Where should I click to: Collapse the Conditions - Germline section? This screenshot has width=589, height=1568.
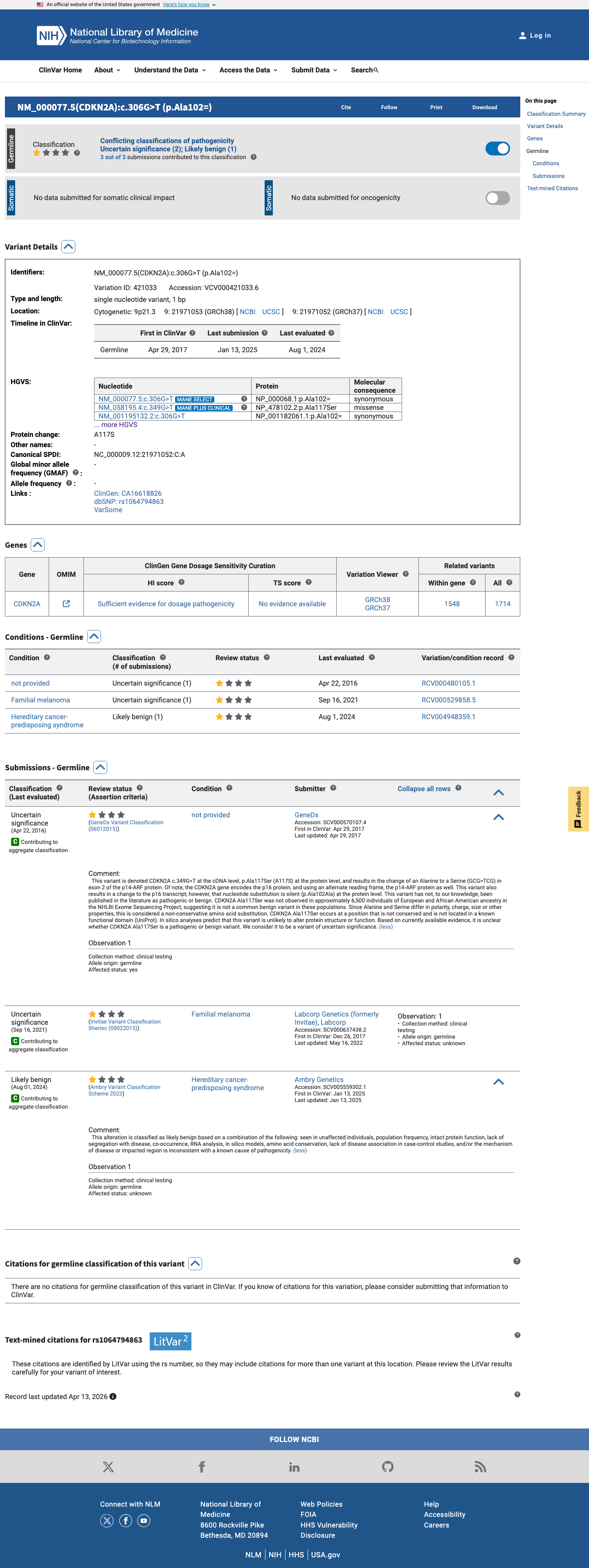94,637
